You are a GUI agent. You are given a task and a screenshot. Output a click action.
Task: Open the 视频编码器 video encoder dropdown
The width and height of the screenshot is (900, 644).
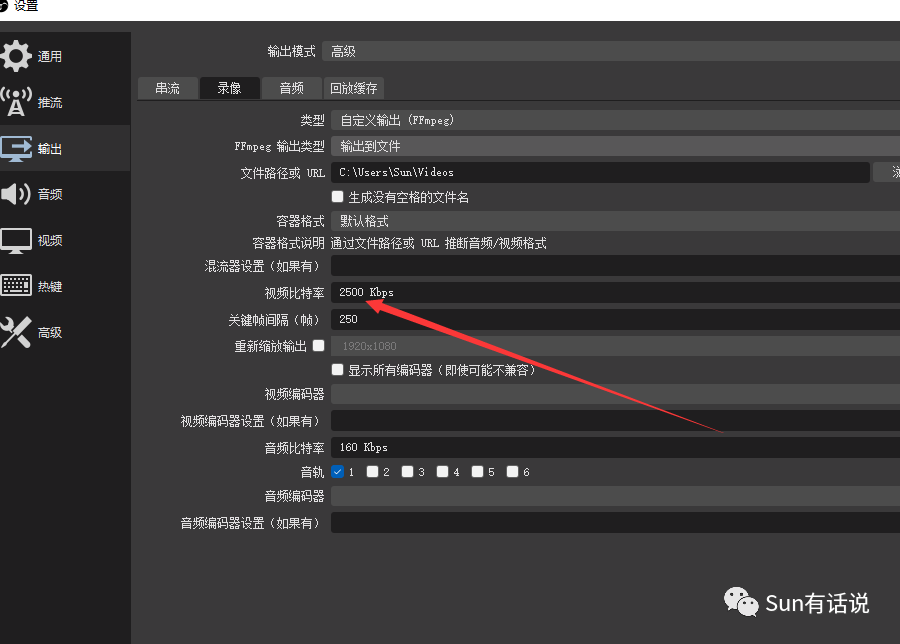(615, 394)
